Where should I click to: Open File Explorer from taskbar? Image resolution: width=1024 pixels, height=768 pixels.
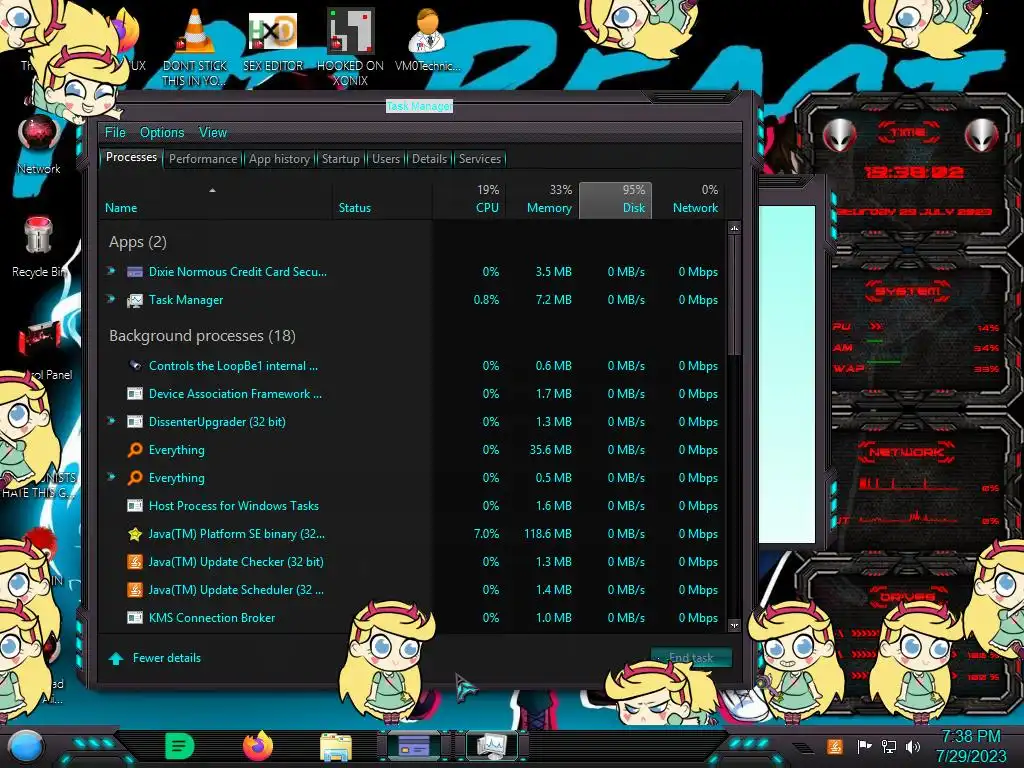336,746
